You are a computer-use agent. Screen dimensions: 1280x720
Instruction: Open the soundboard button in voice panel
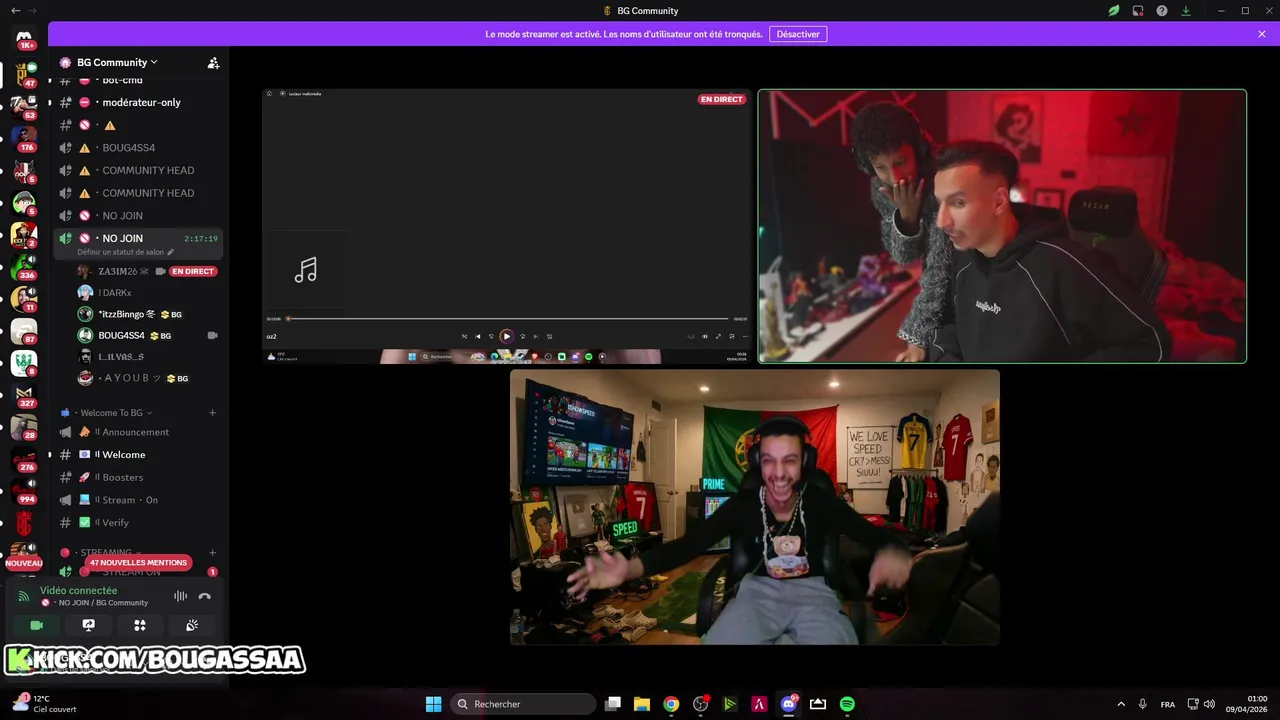pyautogui.click(x=192, y=625)
